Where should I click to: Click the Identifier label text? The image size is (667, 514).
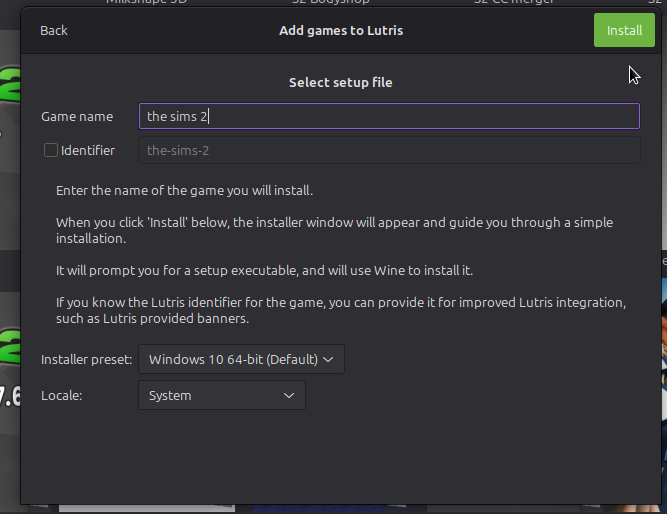87,150
